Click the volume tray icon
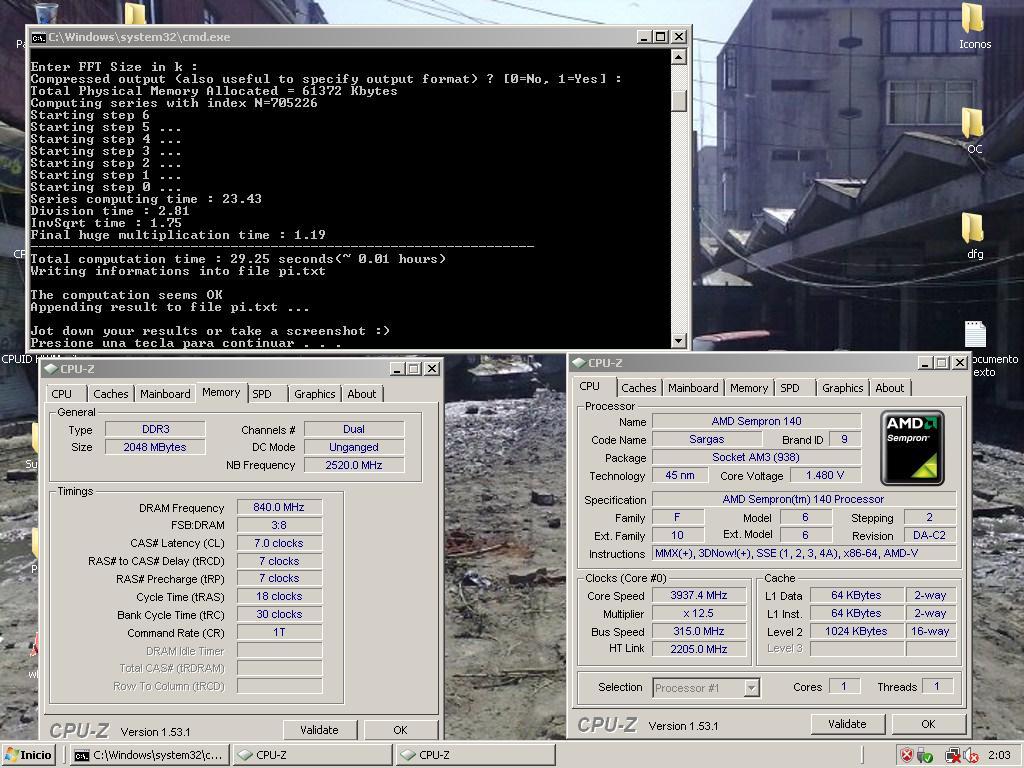Viewport: 1024px width, 768px height. [971, 755]
